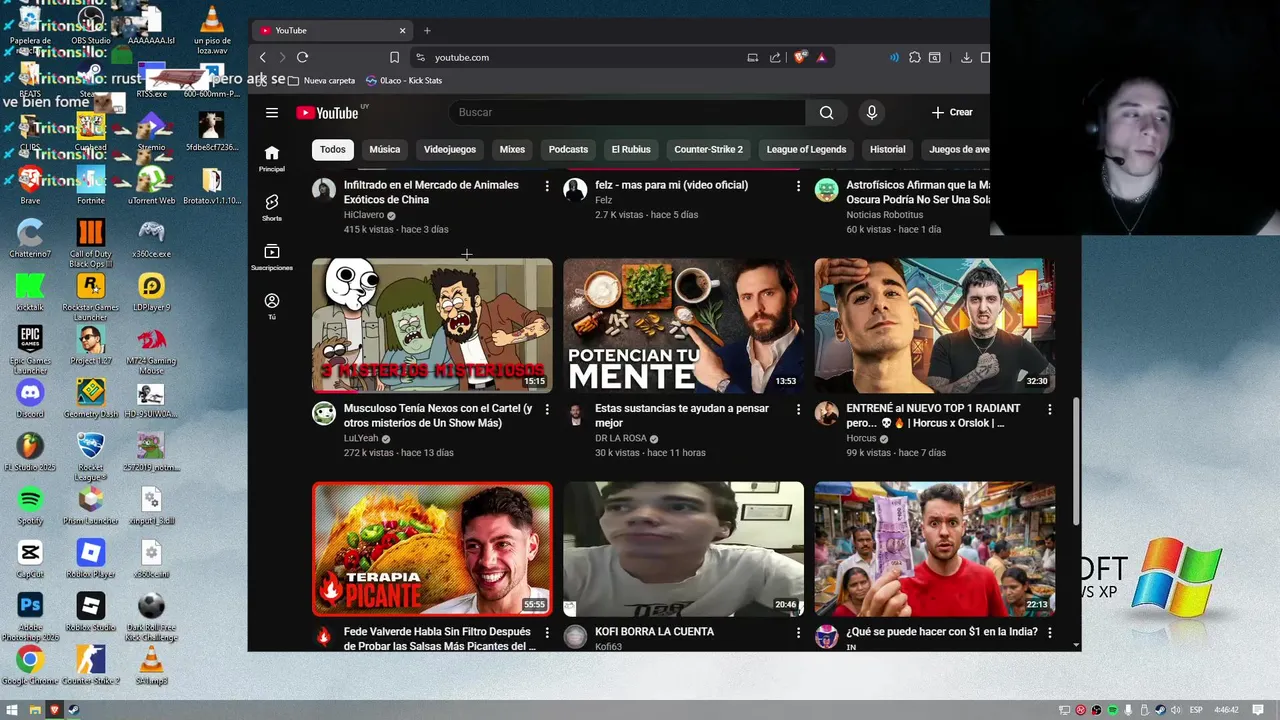Click the Buscar search field
This screenshot has width=1280, height=720.
coord(627,113)
